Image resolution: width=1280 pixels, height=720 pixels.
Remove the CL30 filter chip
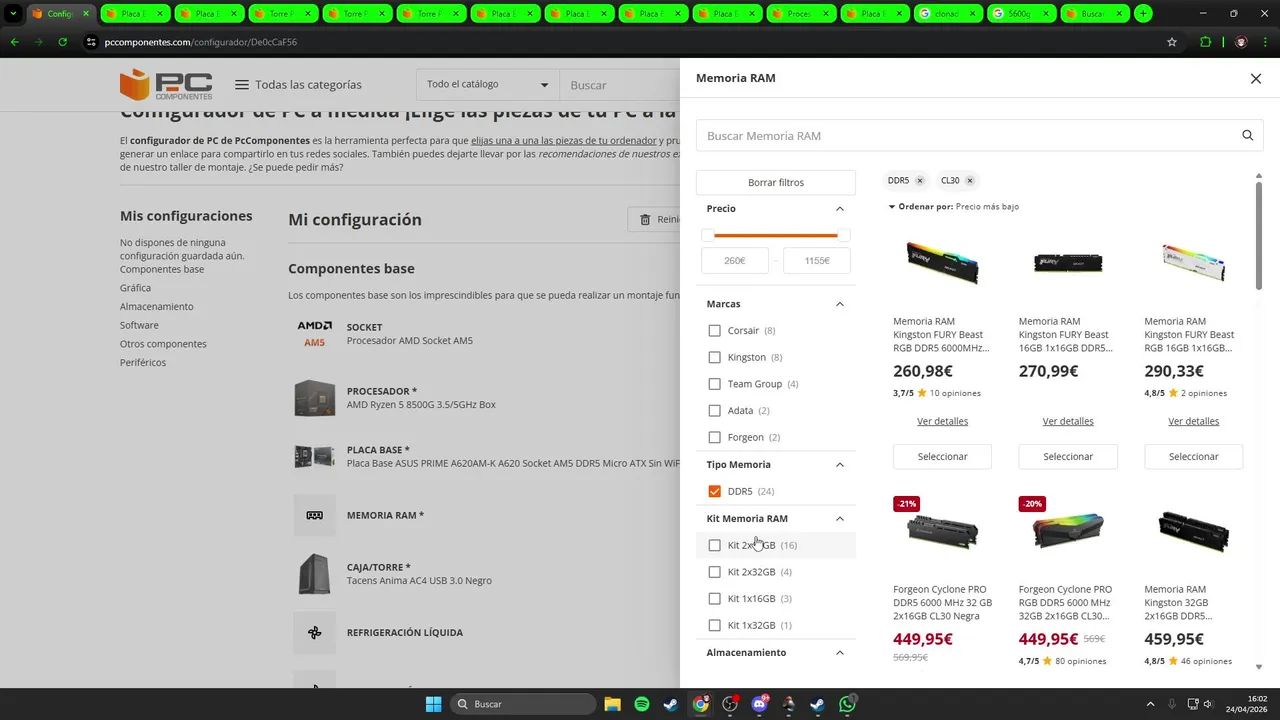(970, 181)
